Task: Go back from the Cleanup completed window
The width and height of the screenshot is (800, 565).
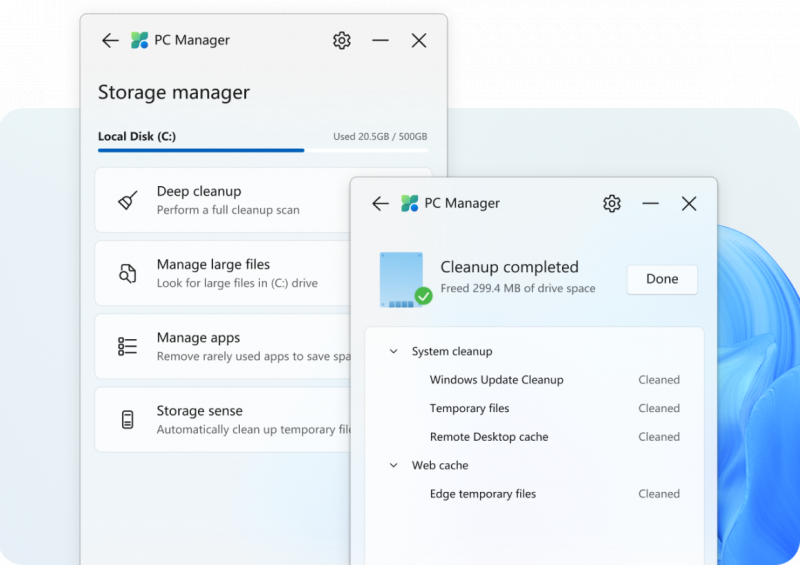Action: [x=380, y=204]
